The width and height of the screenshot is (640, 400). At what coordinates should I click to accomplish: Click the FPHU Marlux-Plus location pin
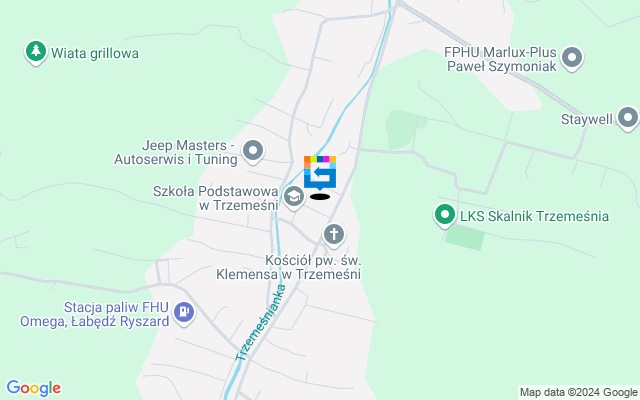[572, 58]
